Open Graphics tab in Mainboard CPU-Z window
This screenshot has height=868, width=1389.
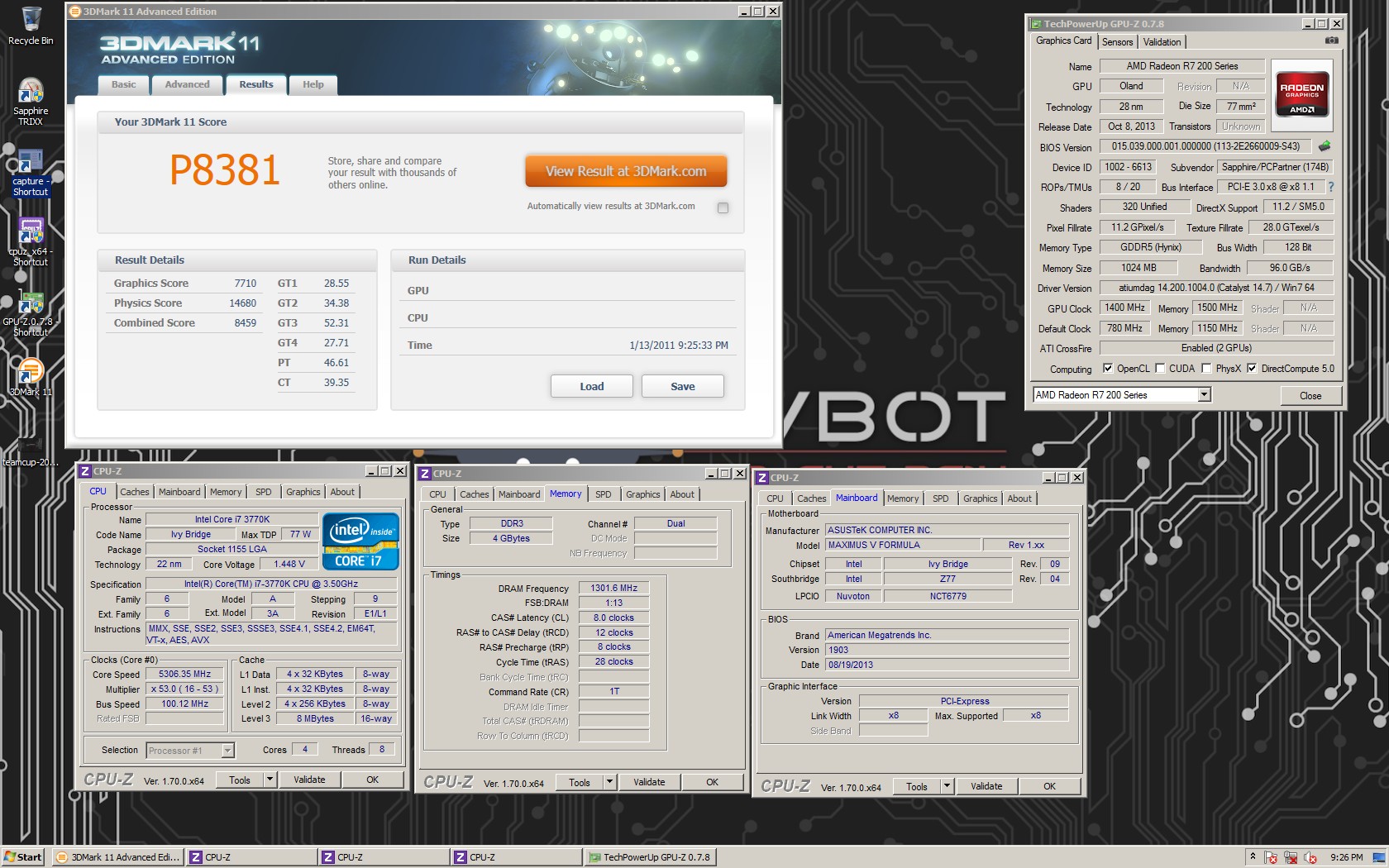pyautogui.click(x=981, y=498)
